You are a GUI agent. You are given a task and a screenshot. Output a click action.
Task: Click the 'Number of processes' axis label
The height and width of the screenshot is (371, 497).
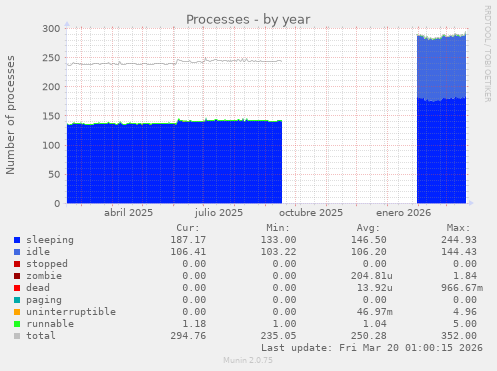click(10, 115)
